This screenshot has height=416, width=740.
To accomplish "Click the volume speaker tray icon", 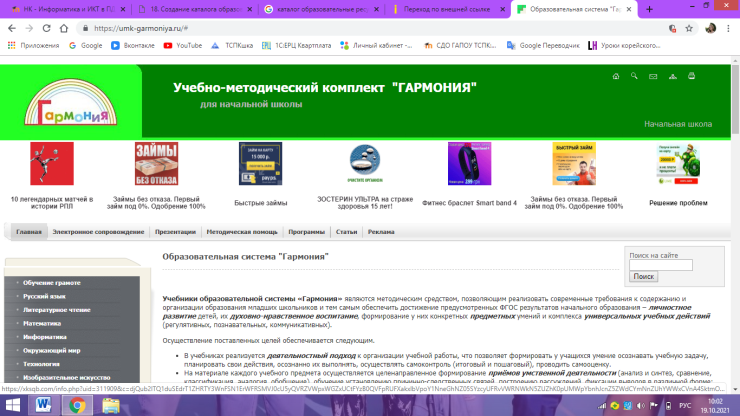I will tap(640, 406).
